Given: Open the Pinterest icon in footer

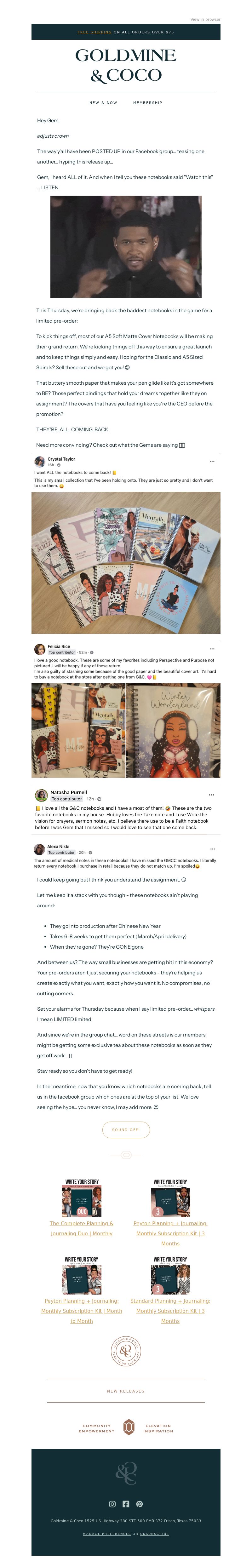Looking at the screenshot, I should 140,1503.
